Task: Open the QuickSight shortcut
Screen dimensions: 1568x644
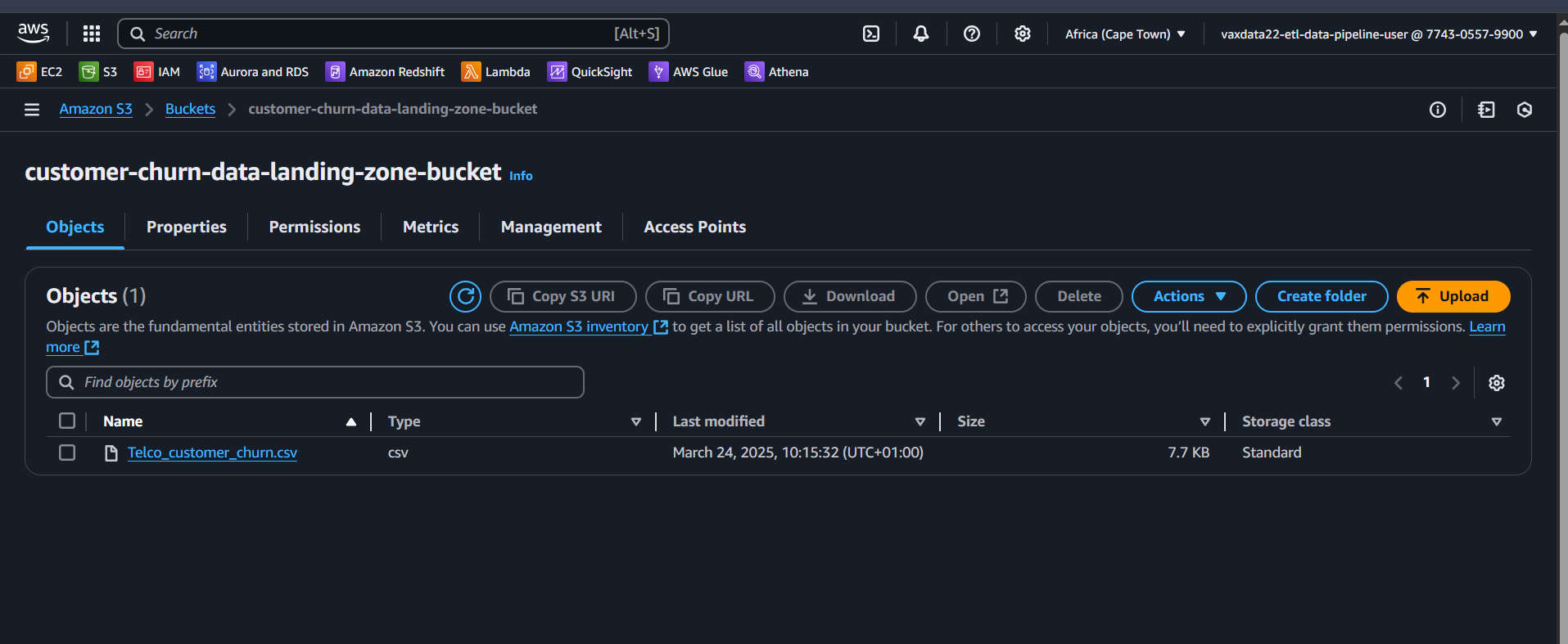Action: (x=590, y=72)
